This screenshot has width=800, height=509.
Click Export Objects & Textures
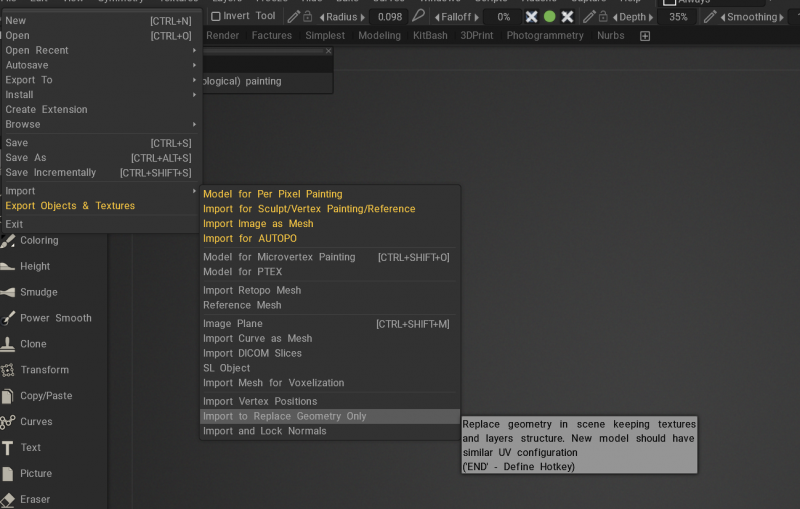point(70,206)
